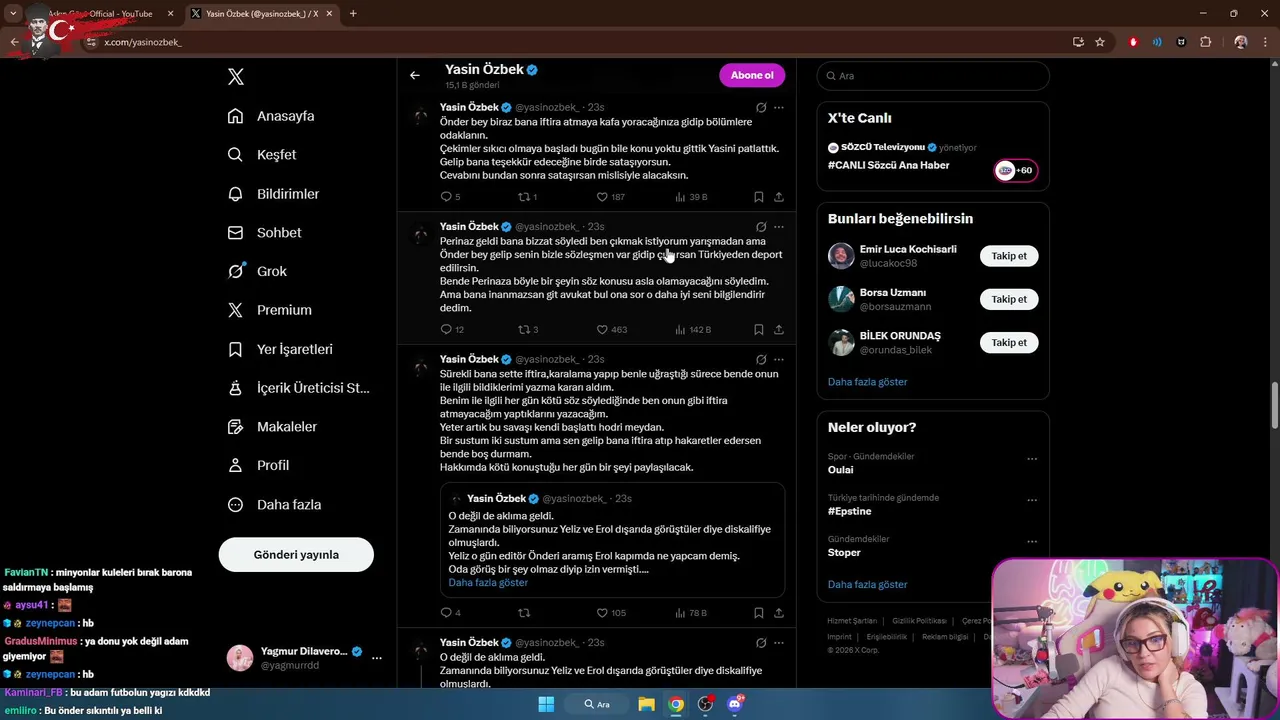
Task: Open Gizlilik Politikası footer link
Action: [x=919, y=621]
